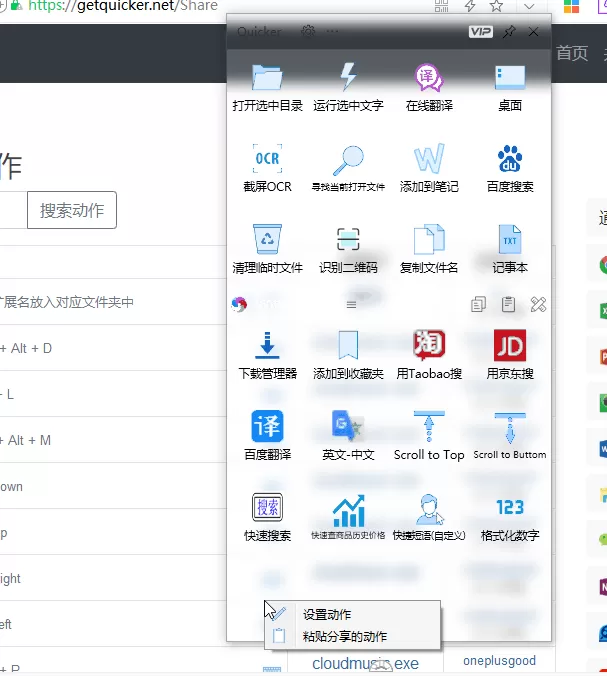Open the 快捷短语(自定义) person icon
This screenshot has width=607, height=676.
pyautogui.click(x=429, y=509)
